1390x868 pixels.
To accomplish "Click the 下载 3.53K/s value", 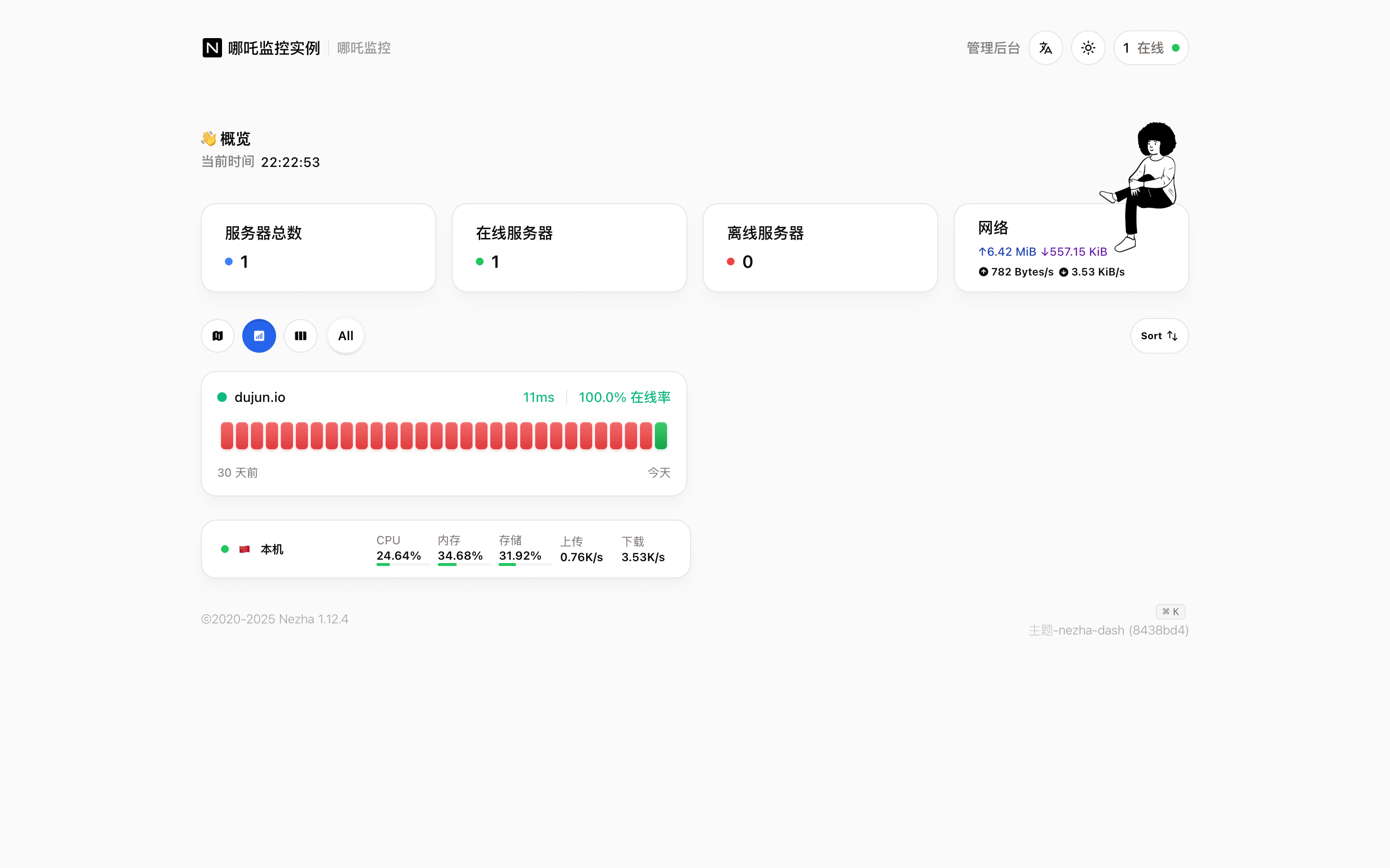I will (642, 557).
